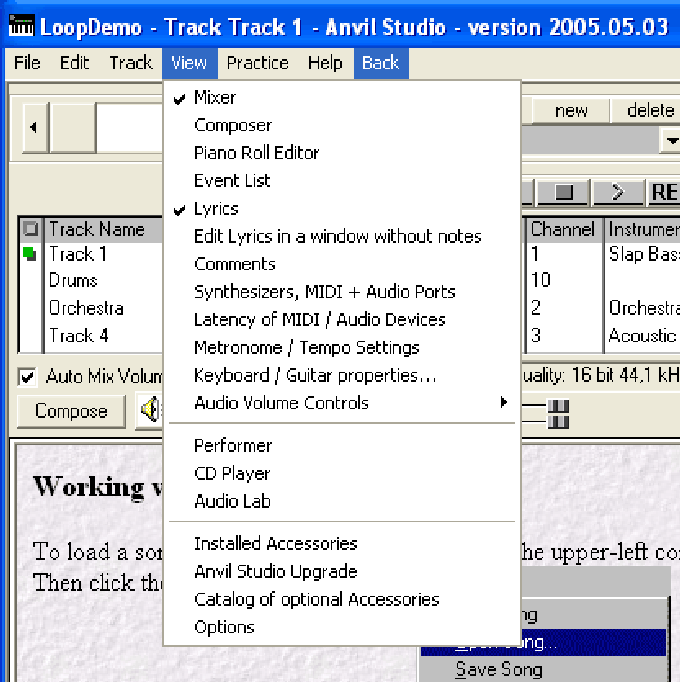Click the upper volume slider handle

(x=558, y=405)
